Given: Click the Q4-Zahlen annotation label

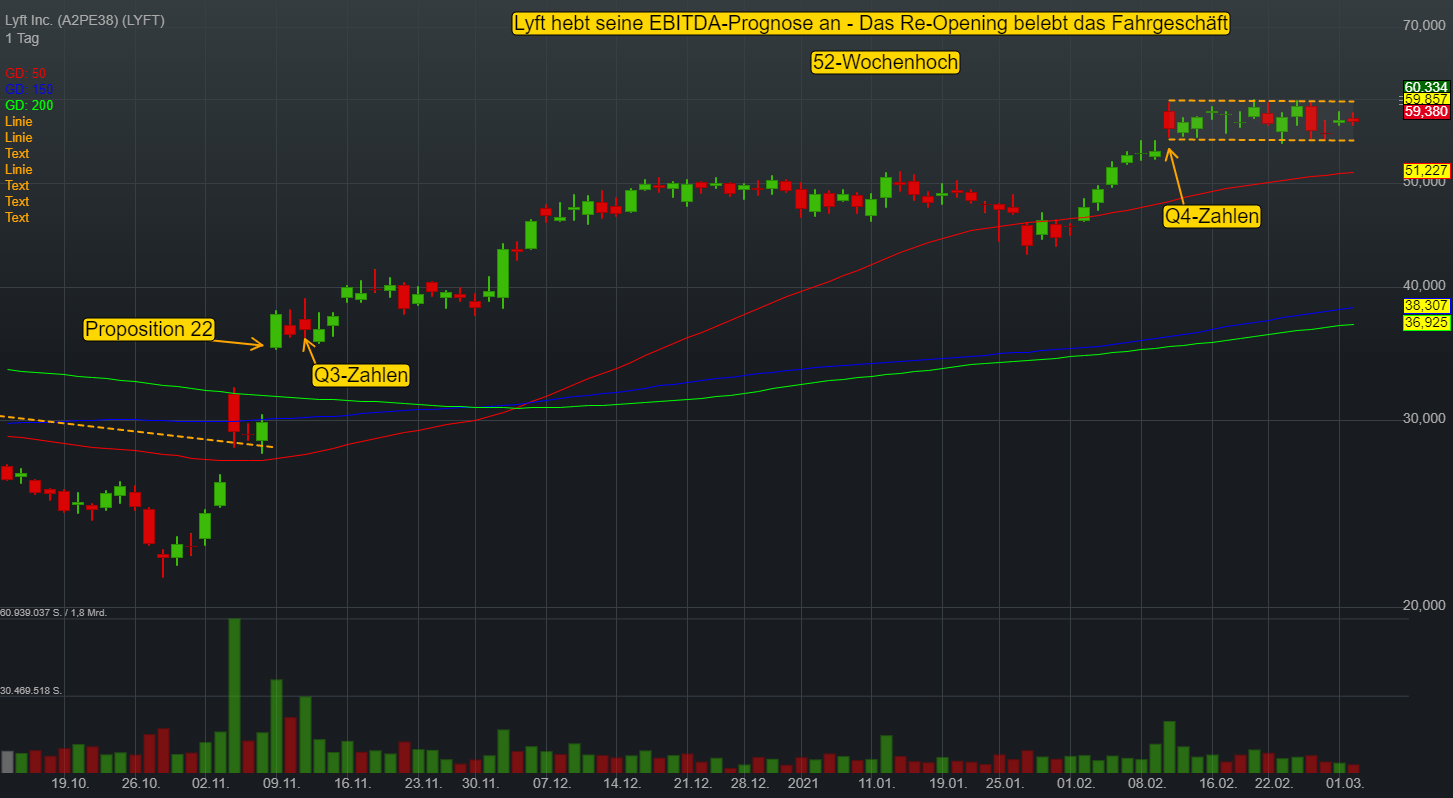Looking at the screenshot, I should click(1212, 215).
